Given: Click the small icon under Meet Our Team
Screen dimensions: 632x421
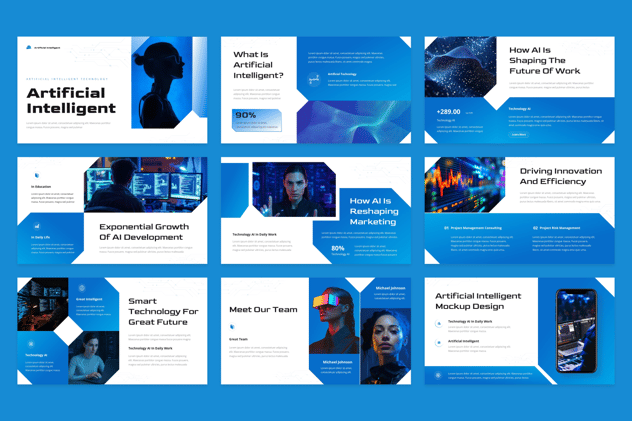Looking at the screenshot, I should (x=232, y=327).
